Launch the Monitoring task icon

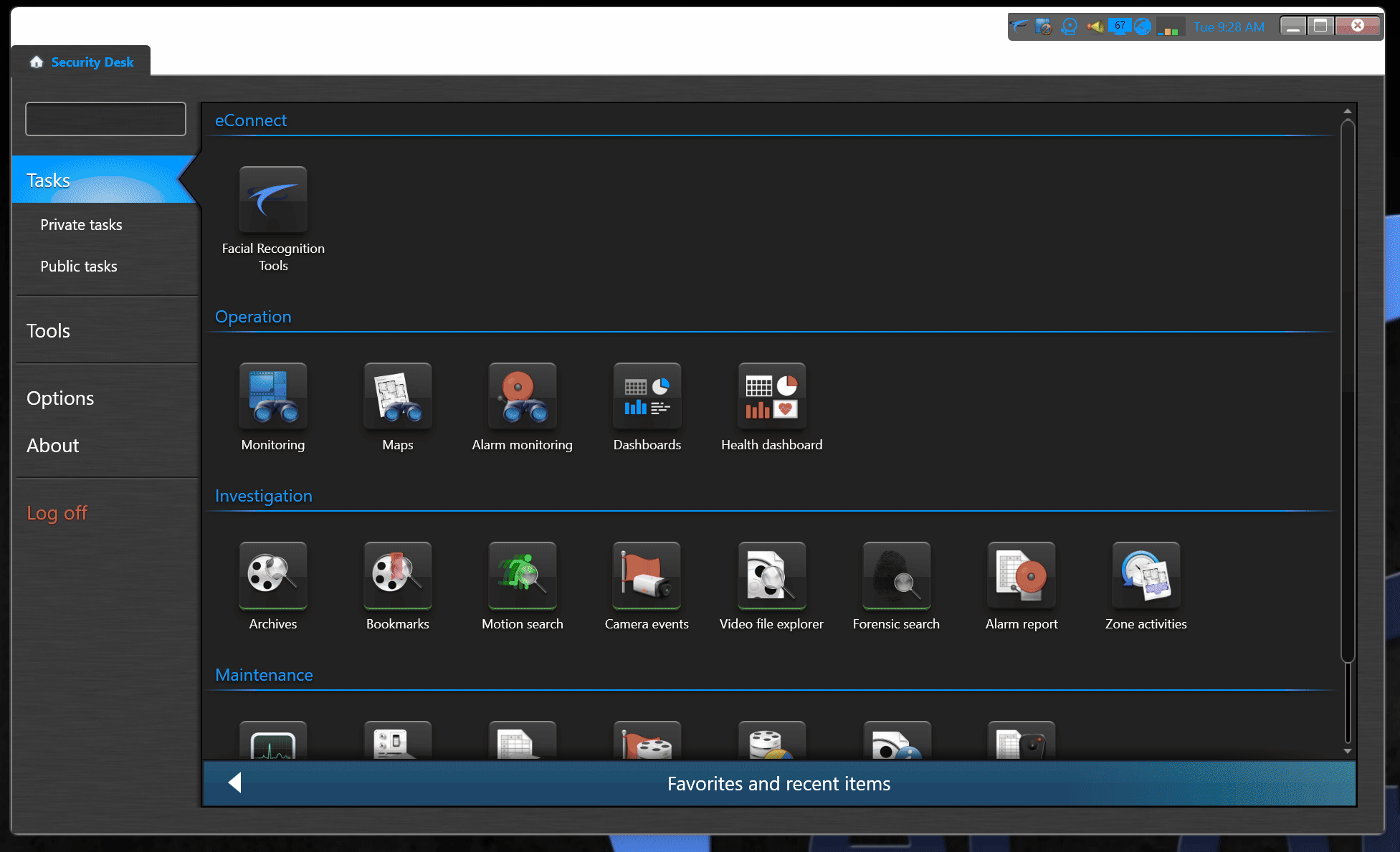(273, 396)
